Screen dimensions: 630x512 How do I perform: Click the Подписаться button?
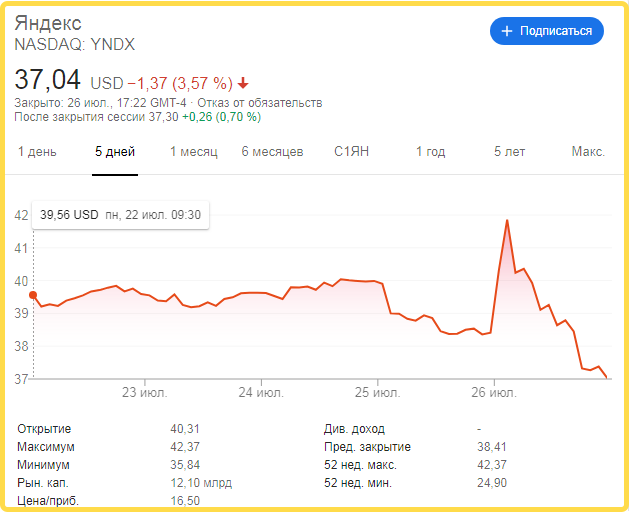[x=546, y=31]
